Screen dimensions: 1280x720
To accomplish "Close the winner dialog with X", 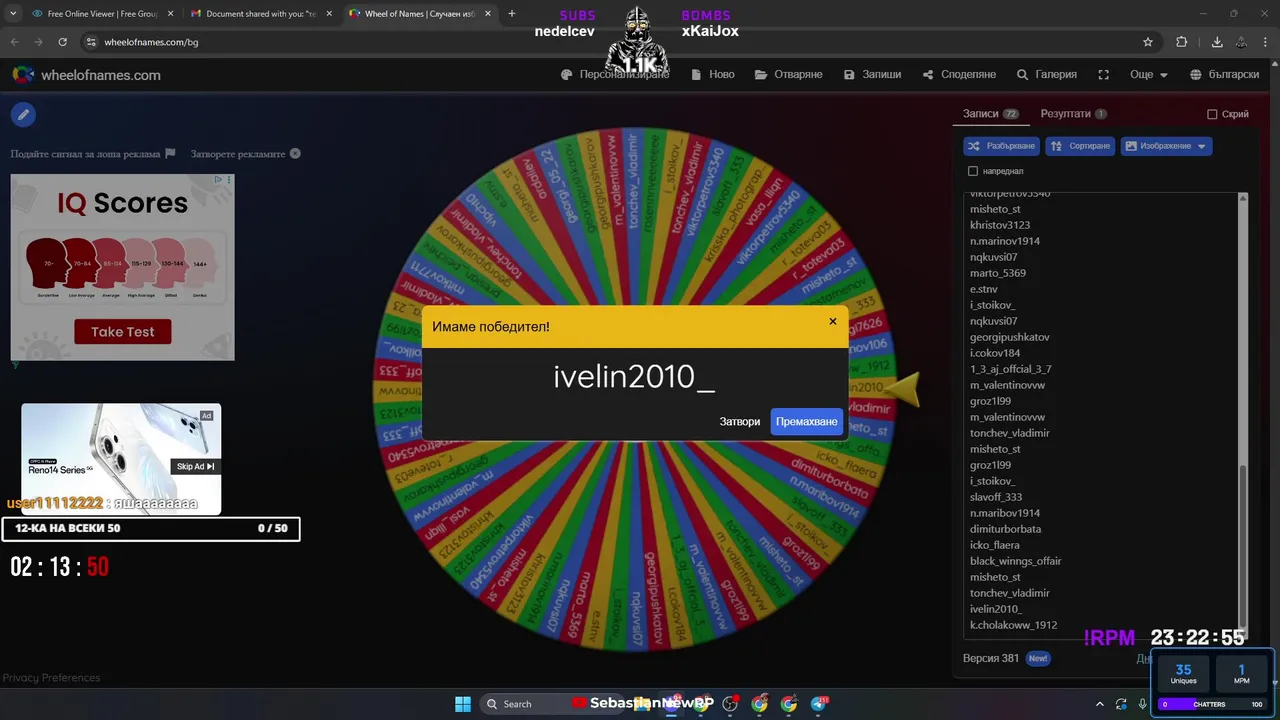I will [x=832, y=321].
